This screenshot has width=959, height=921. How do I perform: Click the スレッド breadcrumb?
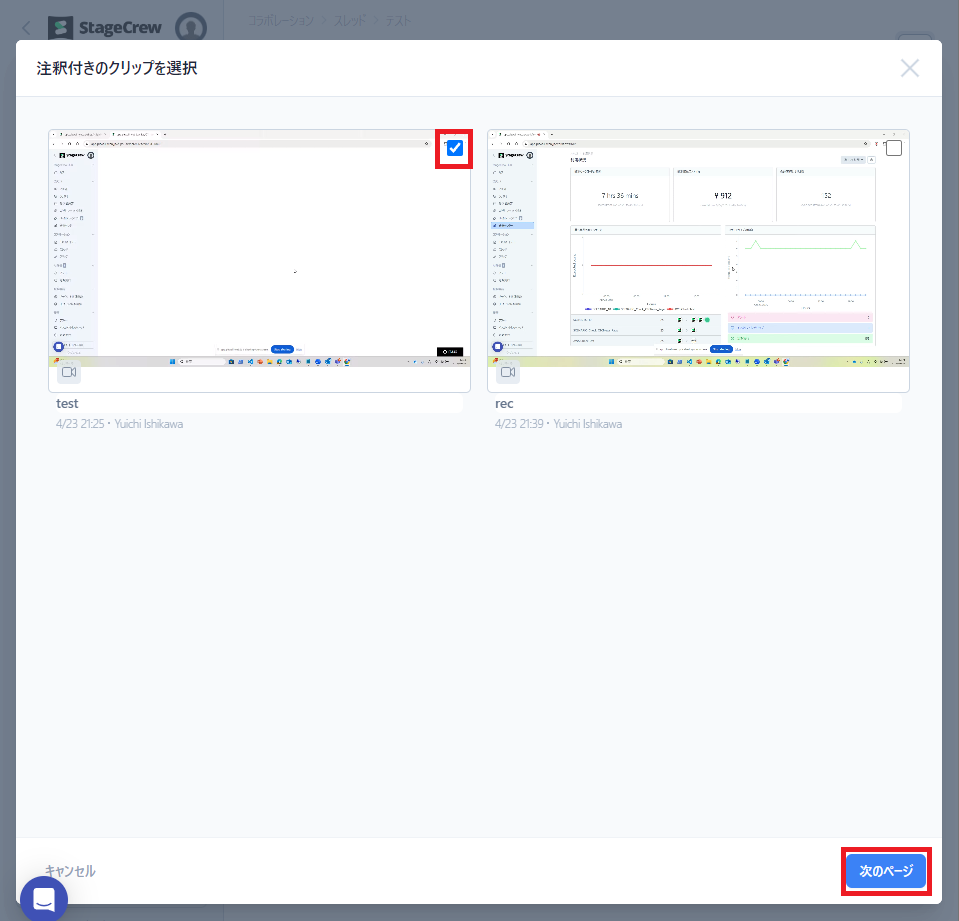(350, 20)
